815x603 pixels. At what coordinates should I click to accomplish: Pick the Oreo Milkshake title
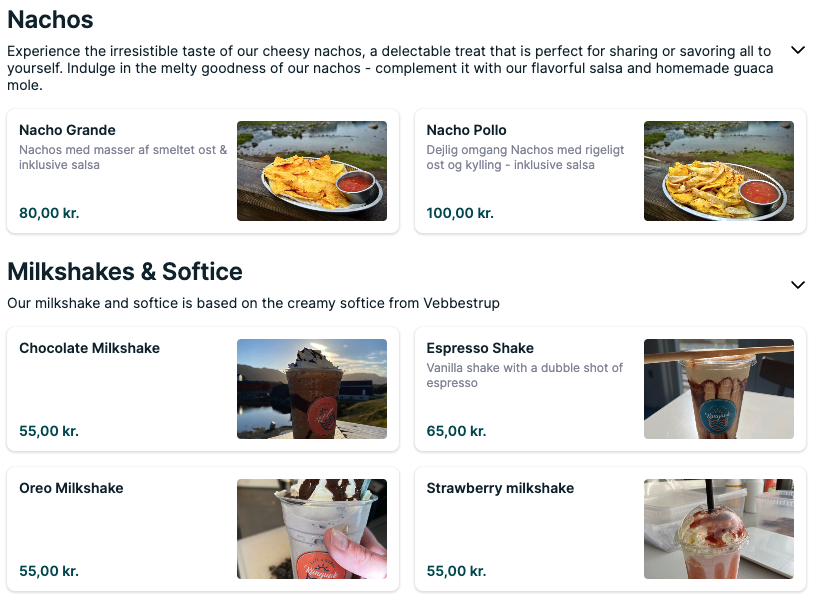71,488
